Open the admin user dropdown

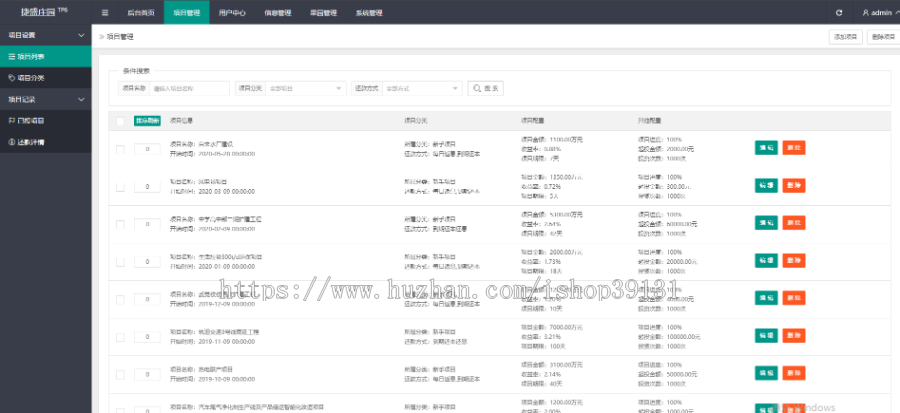[x=880, y=13]
